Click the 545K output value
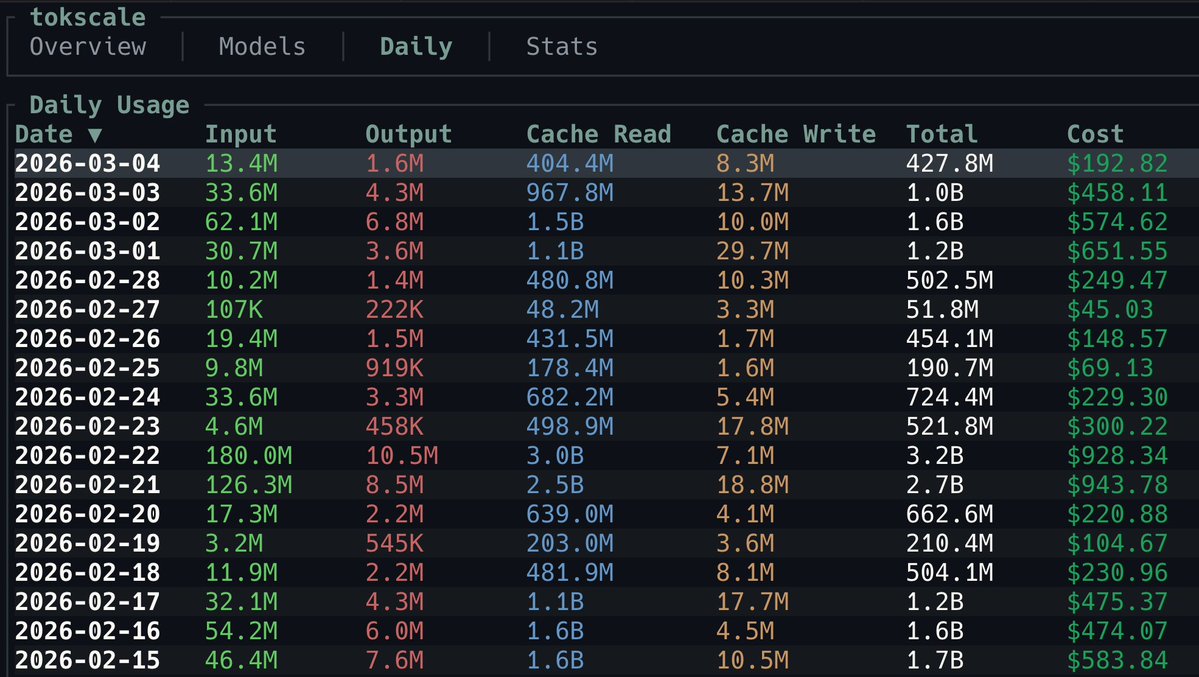The height and width of the screenshot is (677, 1199). [395, 543]
